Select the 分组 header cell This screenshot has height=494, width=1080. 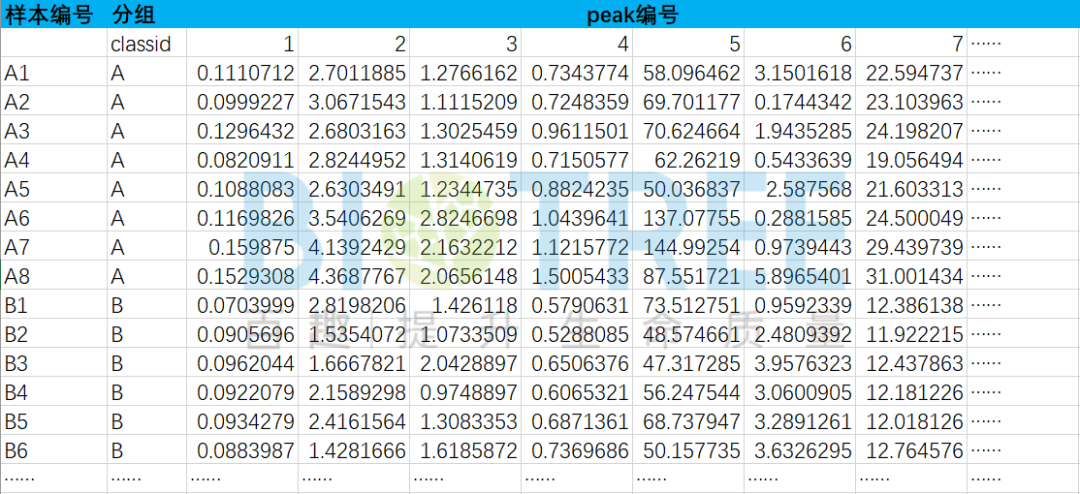coord(134,15)
